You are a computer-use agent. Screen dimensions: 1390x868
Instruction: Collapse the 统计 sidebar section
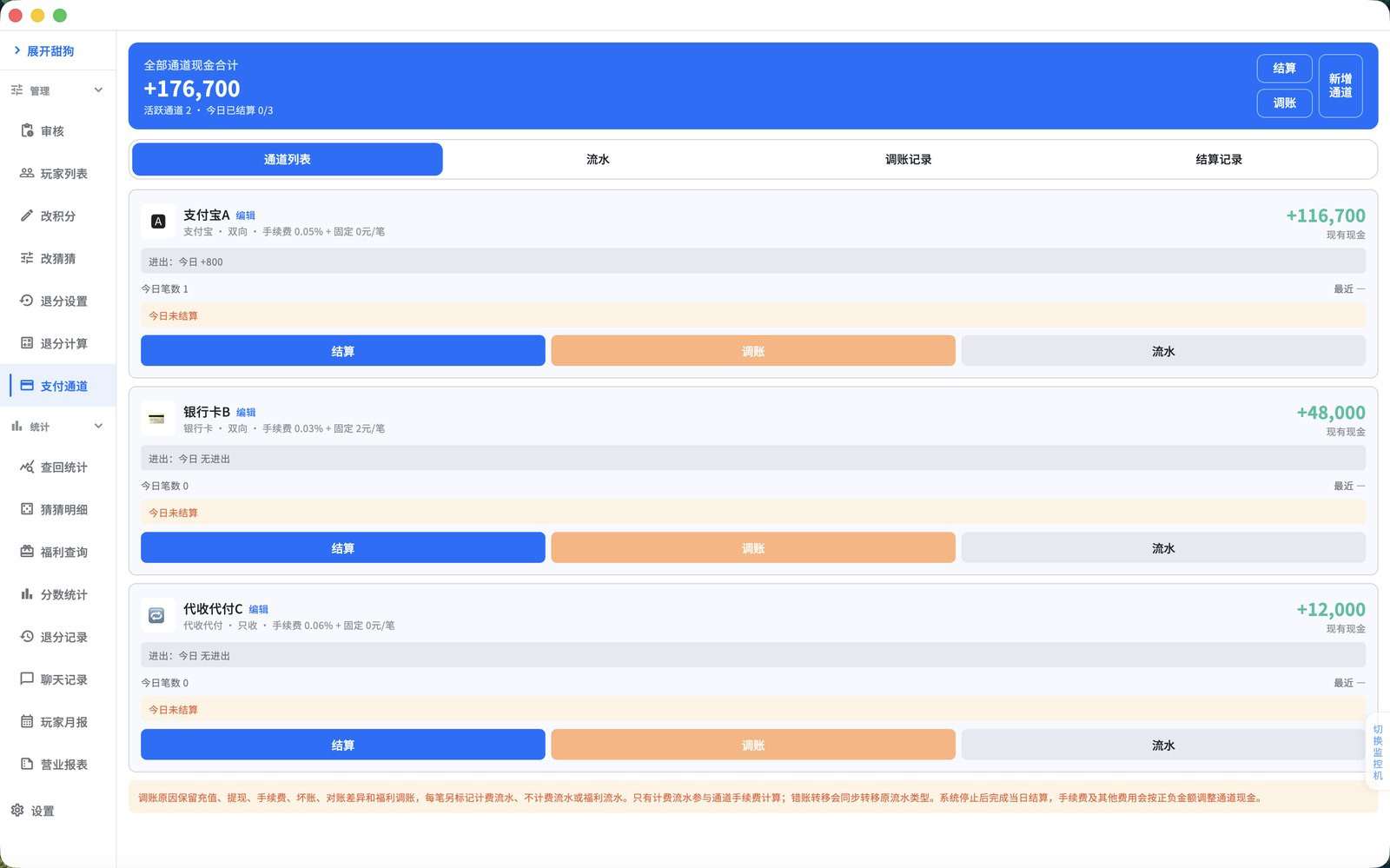pos(98,427)
